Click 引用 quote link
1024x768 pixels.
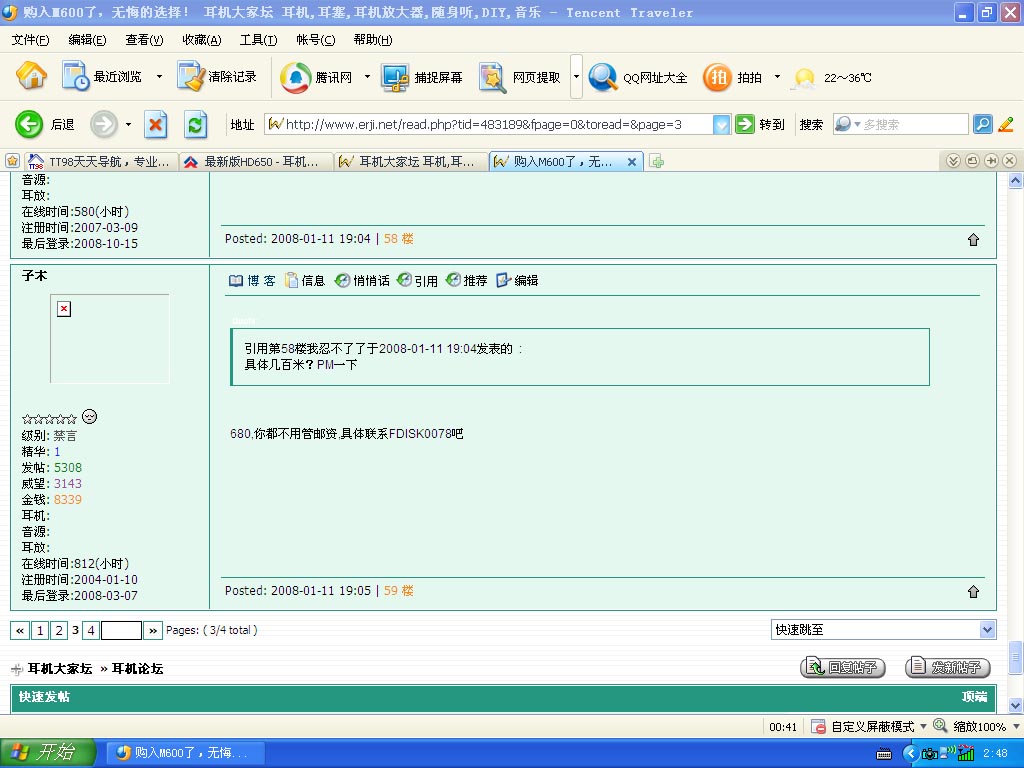coord(417,281)
